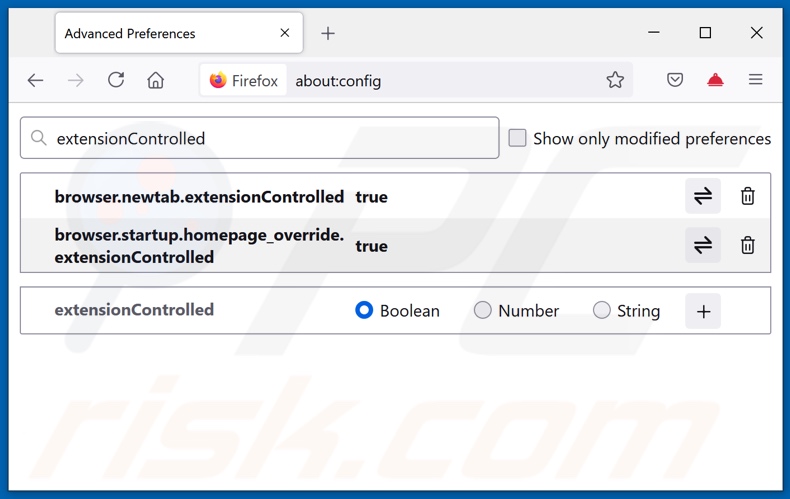790x499 pixels.
Task: Select the String radio option
Action: 601,310
